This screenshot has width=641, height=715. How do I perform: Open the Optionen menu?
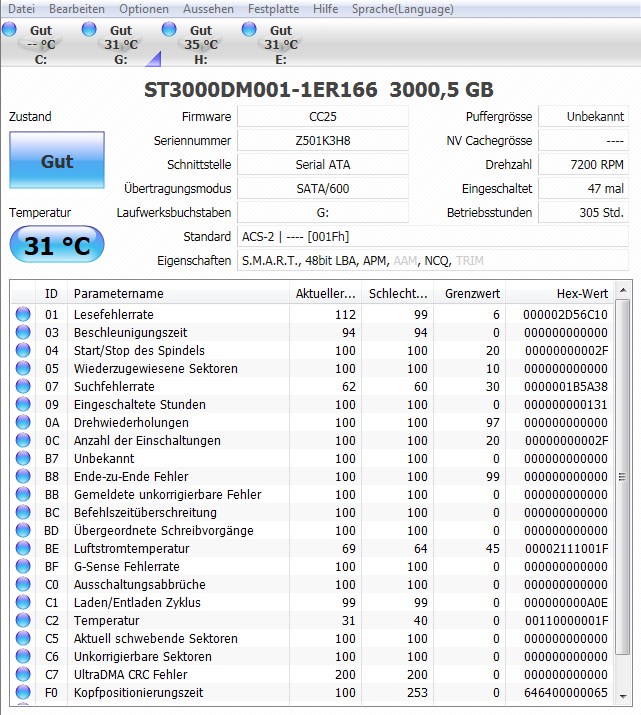tap(144, 9)
